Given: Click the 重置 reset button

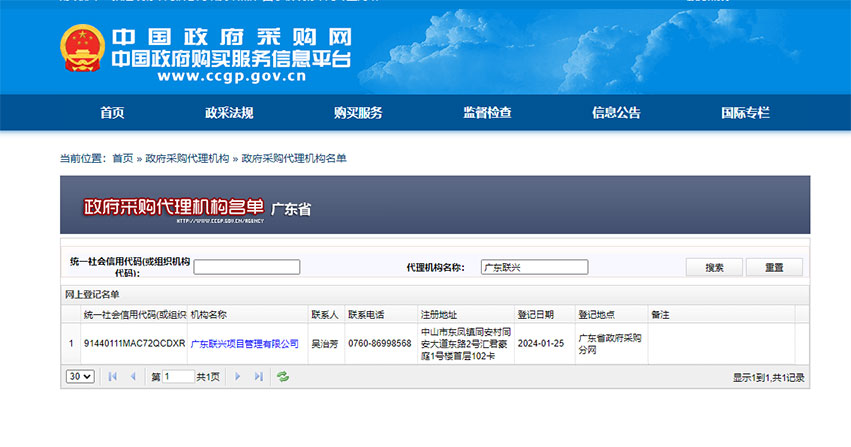Looking at the screenshot, I should pyautogui.click(x=774, y=267).
